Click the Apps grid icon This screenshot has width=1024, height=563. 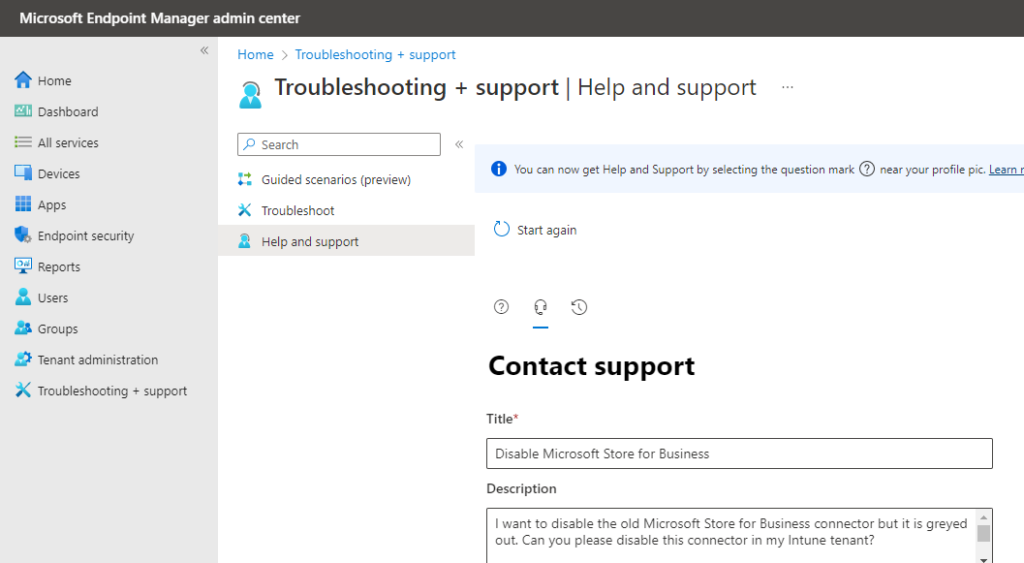coord(23,204)
